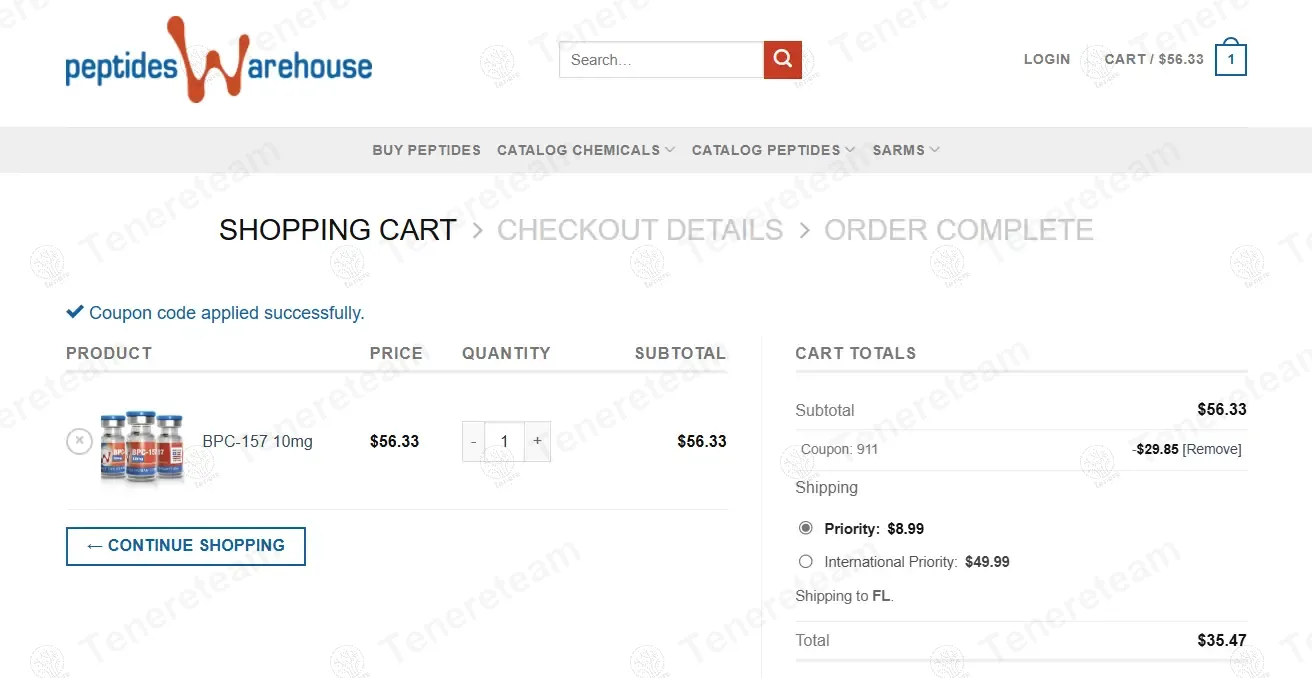
Task: Increase quantity with the plus button
Action: 537,441
